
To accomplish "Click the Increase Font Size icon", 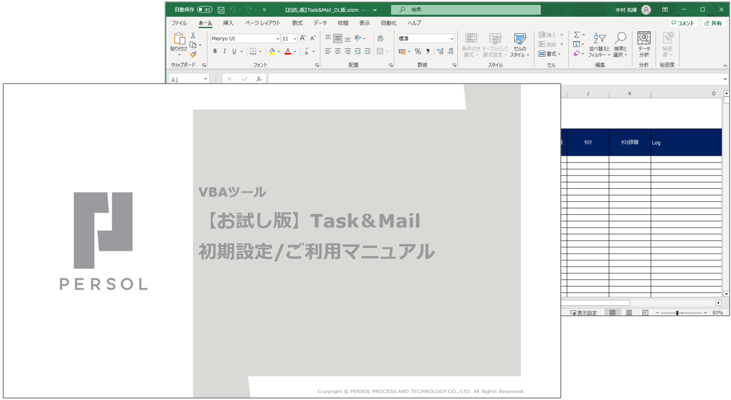I will point(303,38).
